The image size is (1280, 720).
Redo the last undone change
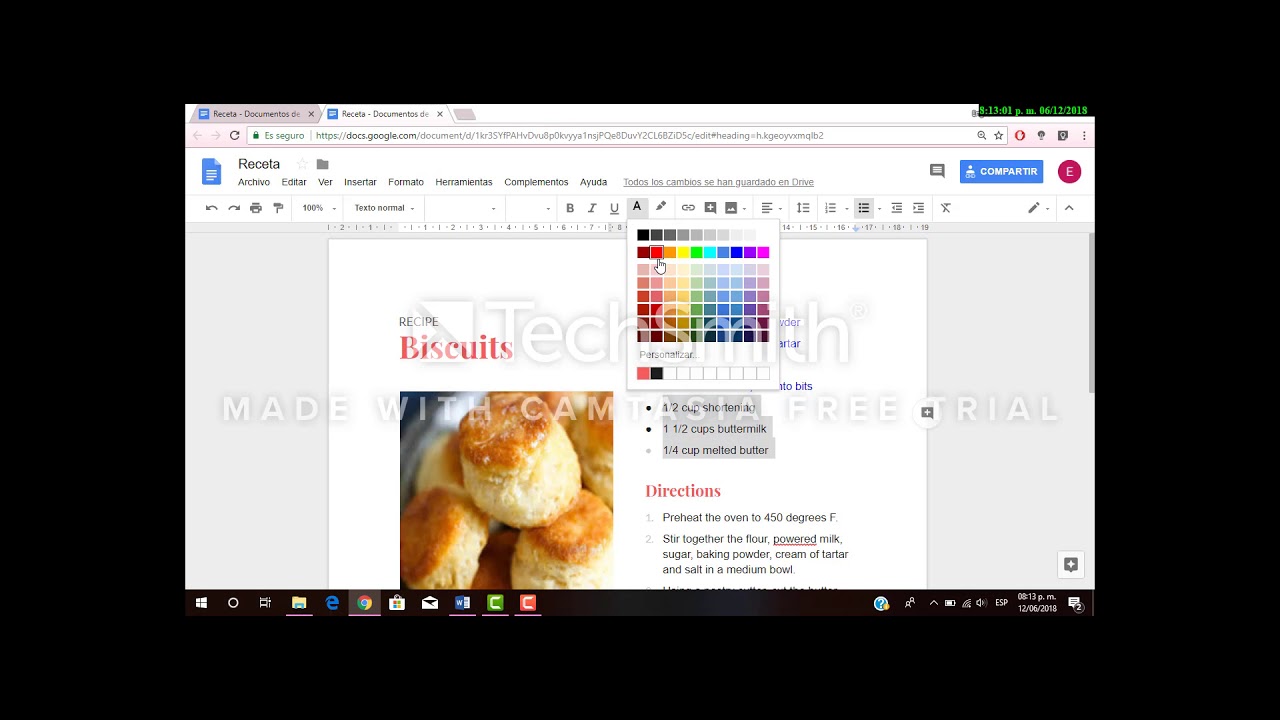click(x=234, y=208)
